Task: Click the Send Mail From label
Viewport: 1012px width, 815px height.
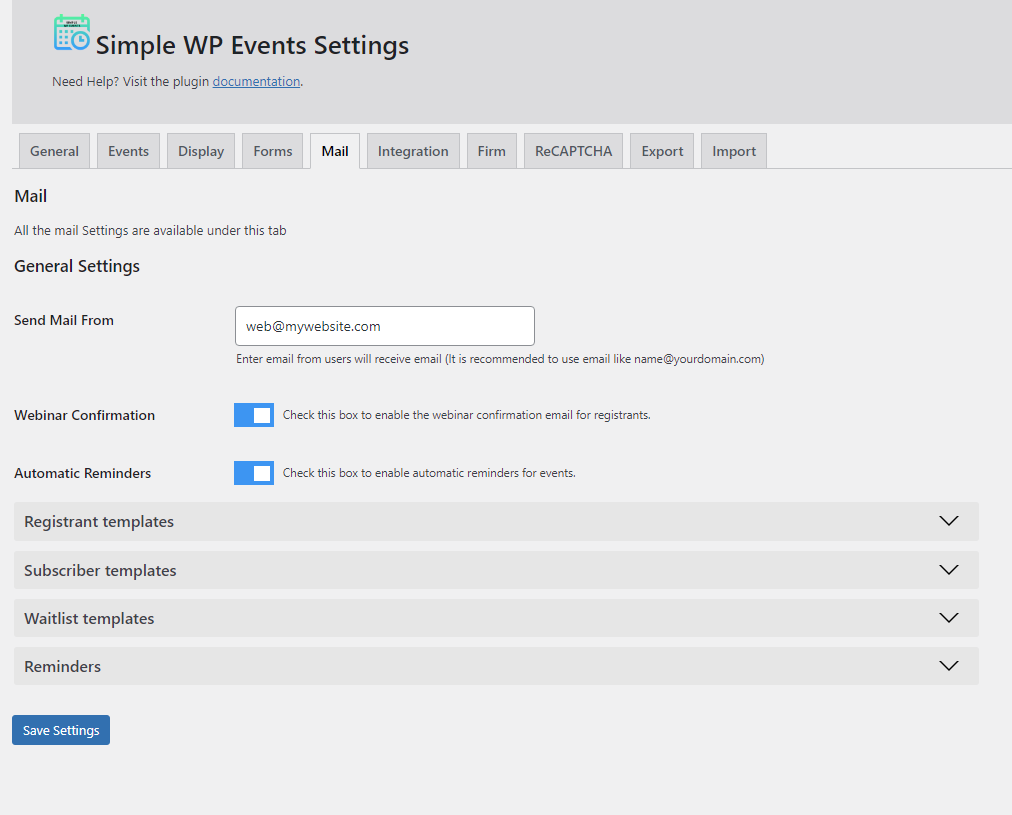Action: click(x=64, y=320)
